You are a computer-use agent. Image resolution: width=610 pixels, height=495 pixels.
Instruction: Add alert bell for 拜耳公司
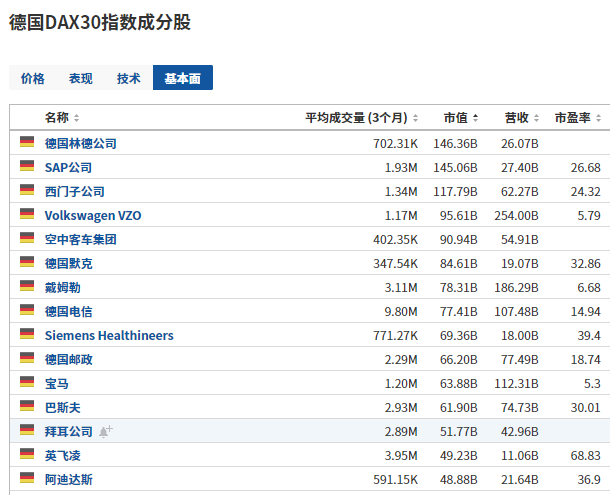pos(105,431)
